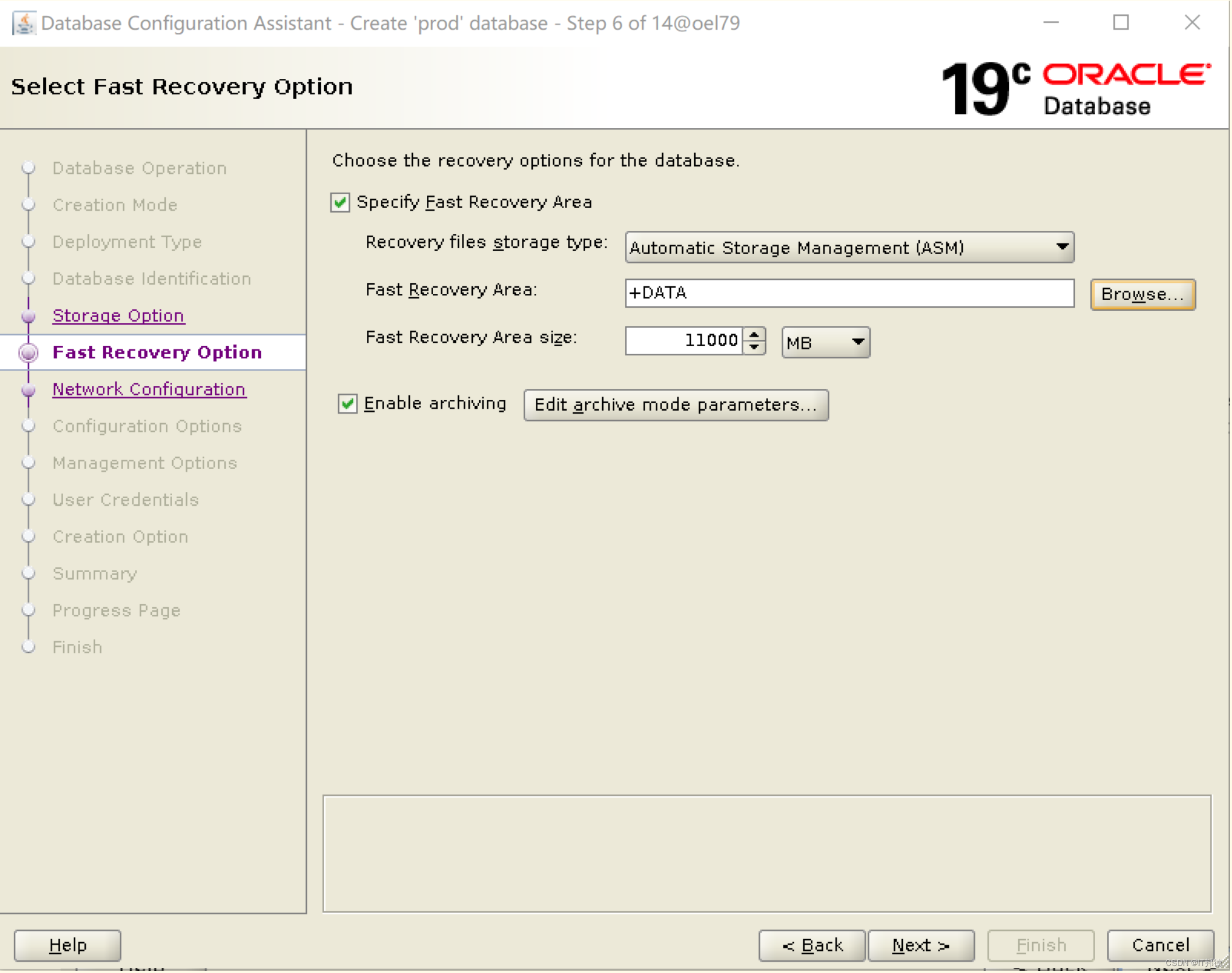Go to the Network Configuration step
The height and width of the screenshot is (973, 1232).
click(x=149, y=389)
